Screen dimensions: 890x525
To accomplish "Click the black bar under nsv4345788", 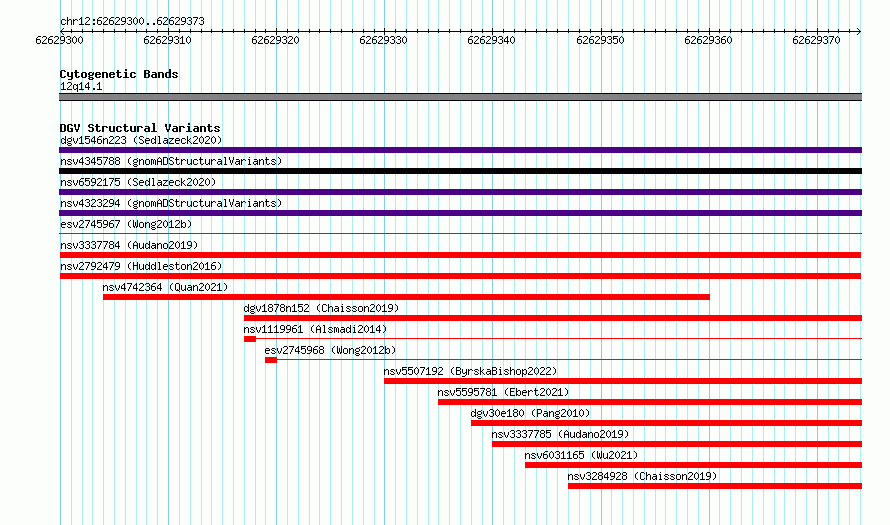I will point(460,171).
